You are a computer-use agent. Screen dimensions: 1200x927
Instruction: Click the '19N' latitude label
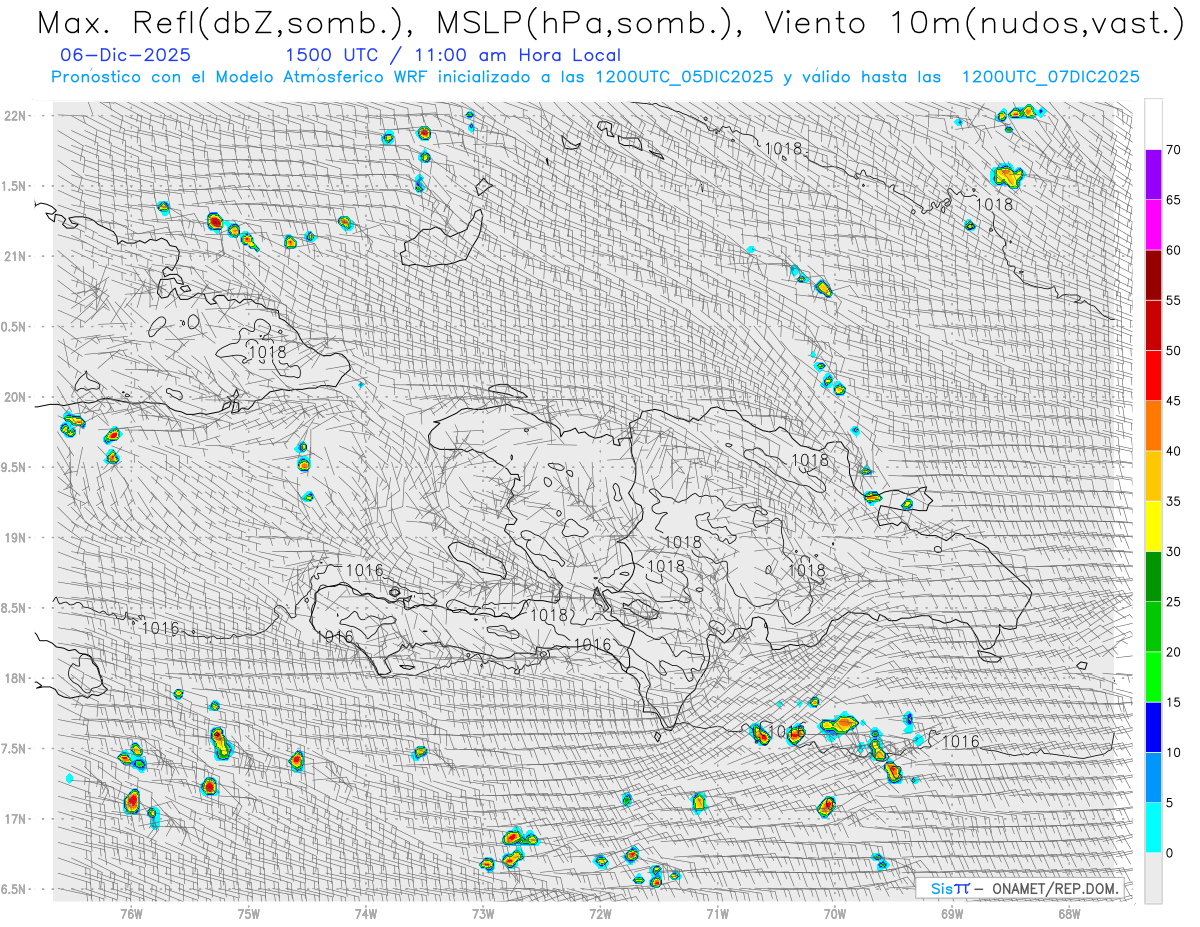click(x=16, y=538)
